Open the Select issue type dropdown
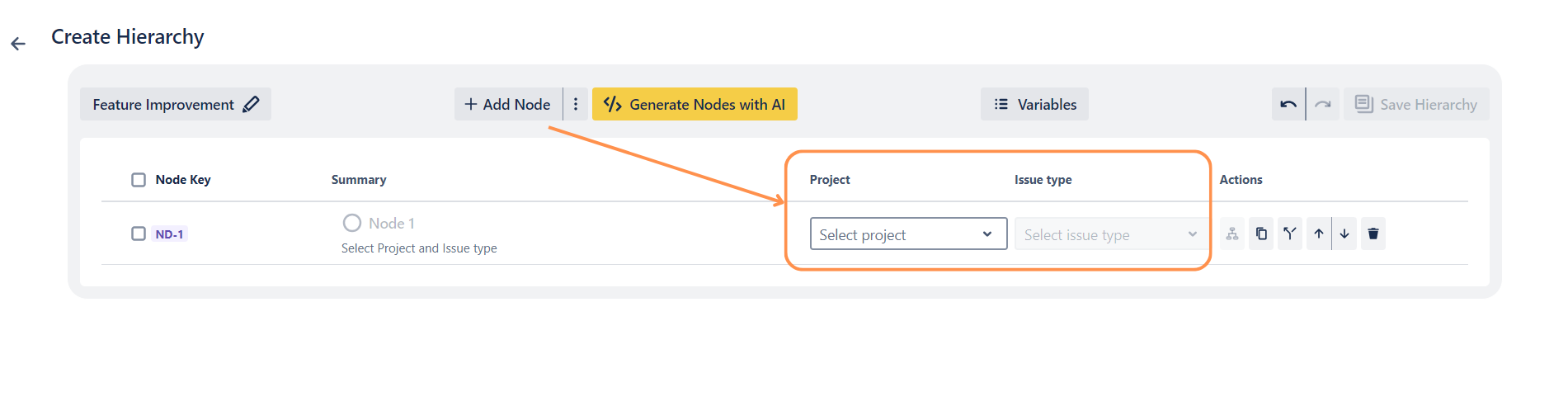 [1109, 234]
